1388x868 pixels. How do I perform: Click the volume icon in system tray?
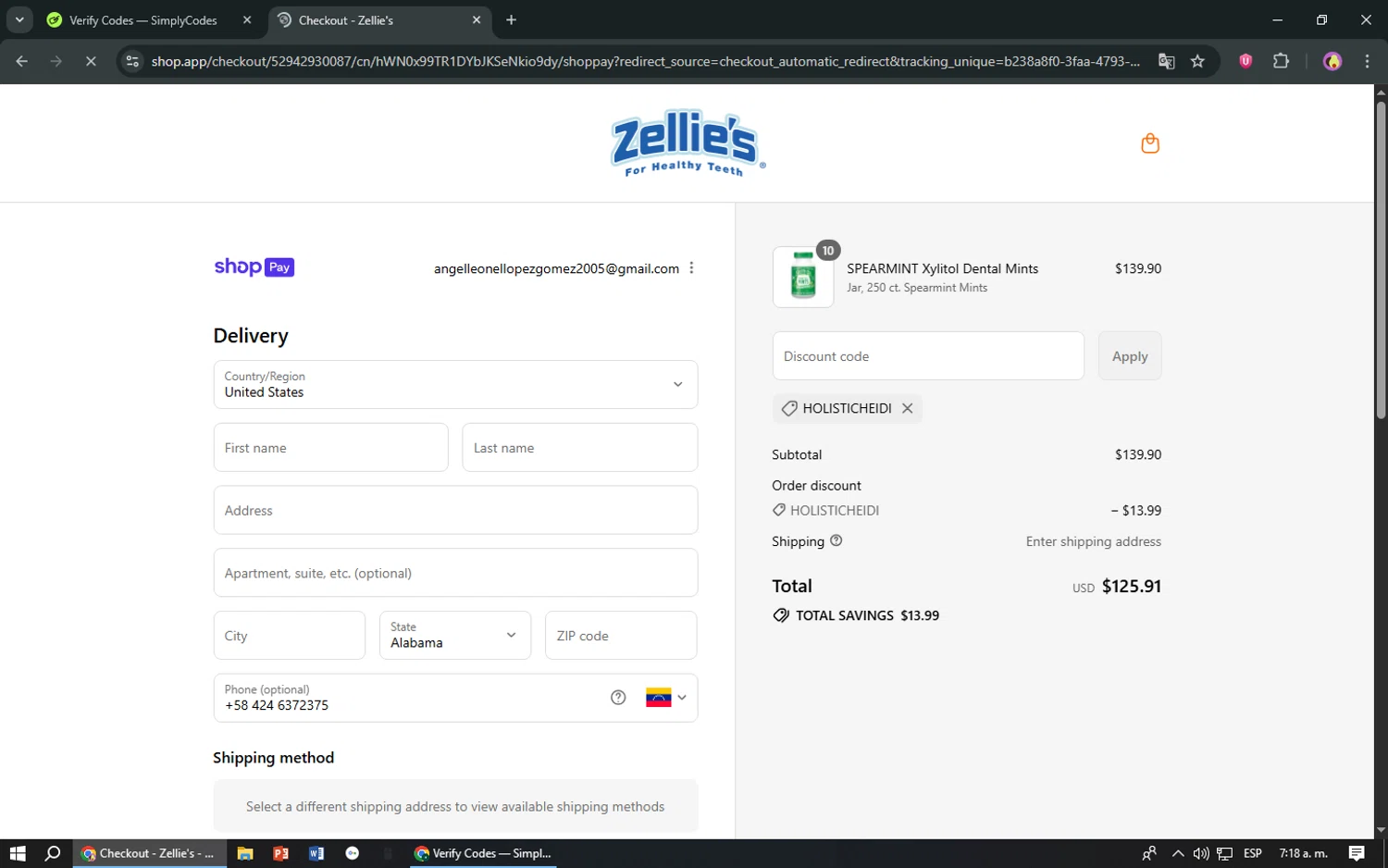[1201, 853]
